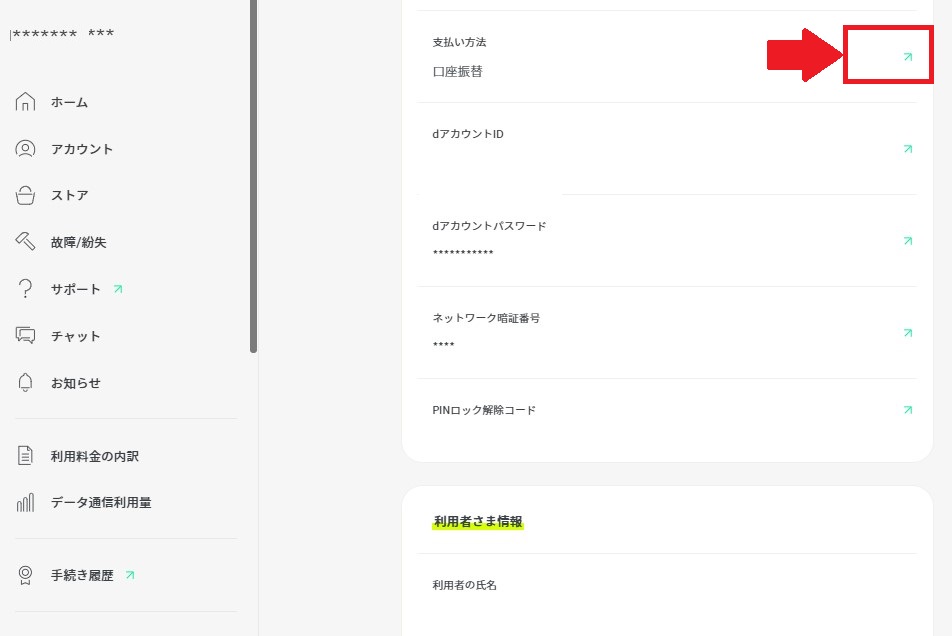Click the notification bell icon
Viewport: 952px width, 636px height.
tap(26, 383)
